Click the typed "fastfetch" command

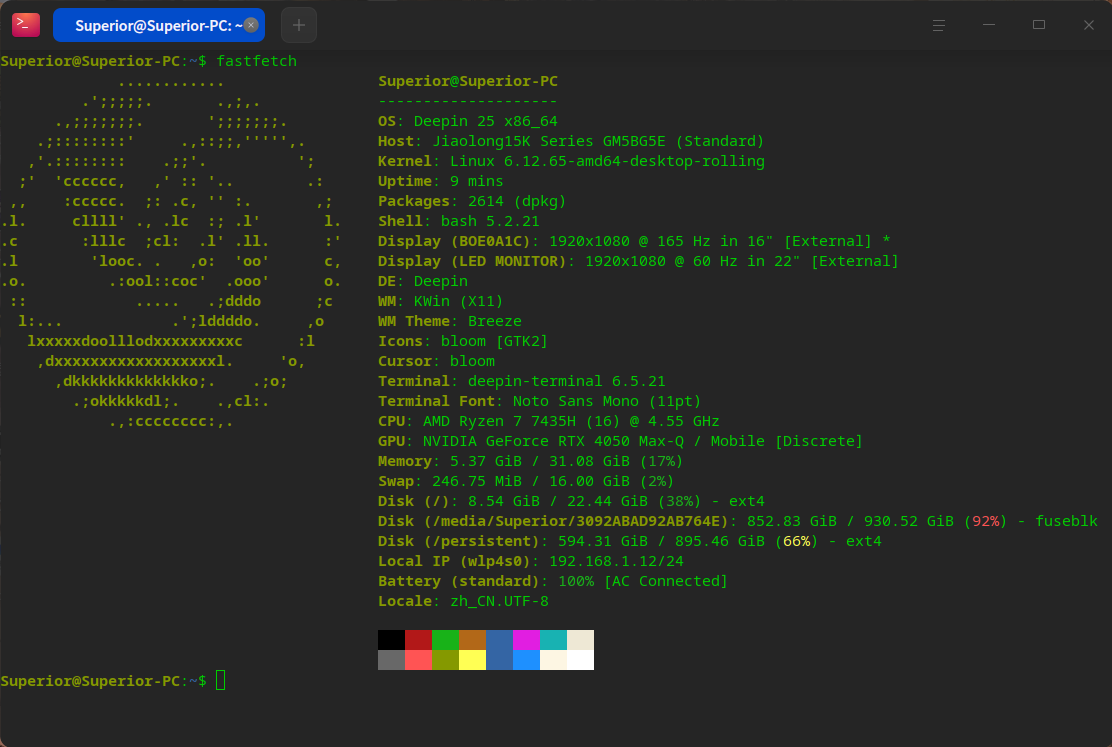[257, 61]
